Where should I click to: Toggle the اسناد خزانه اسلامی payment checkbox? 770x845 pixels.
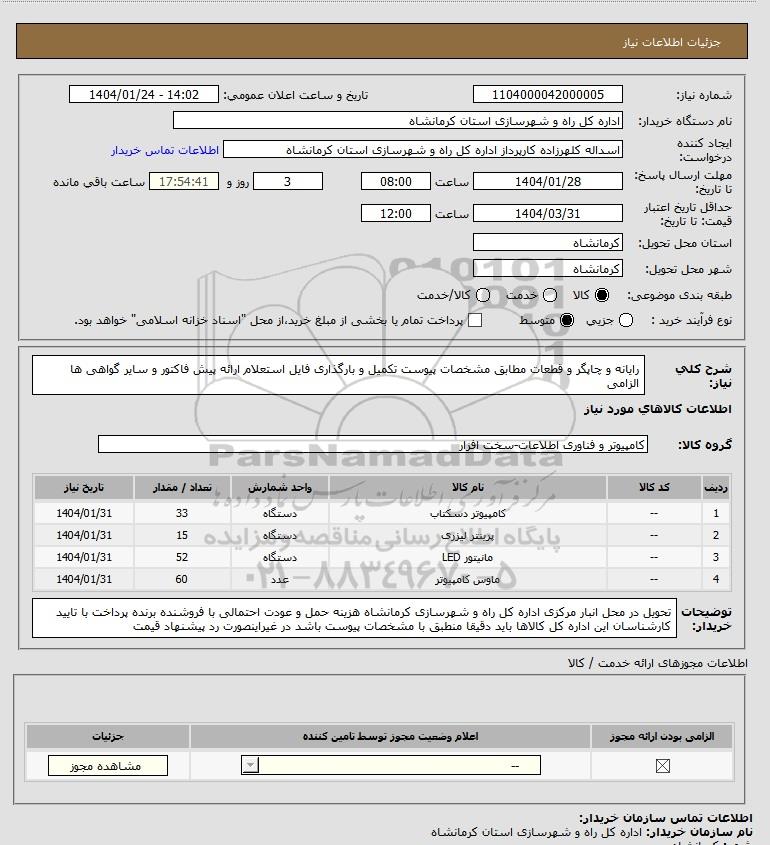[x=475, y=321]
